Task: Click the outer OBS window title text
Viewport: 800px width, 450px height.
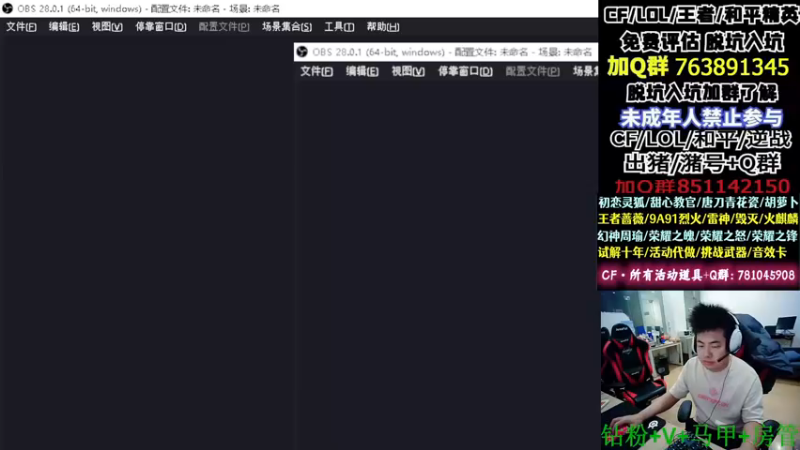Action: tap(148, 9)
